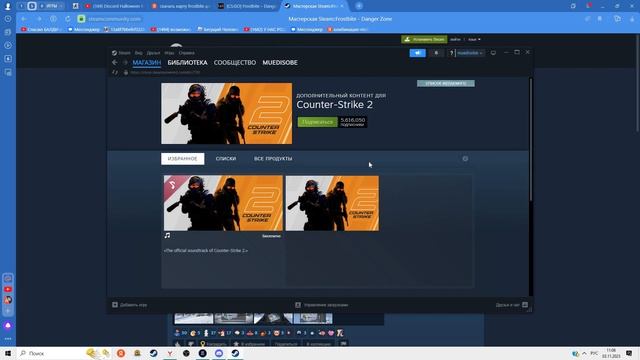Open Управление загрузками downloads manager
The width and height of the screenshot is (640, 360).
coord(322,305)
